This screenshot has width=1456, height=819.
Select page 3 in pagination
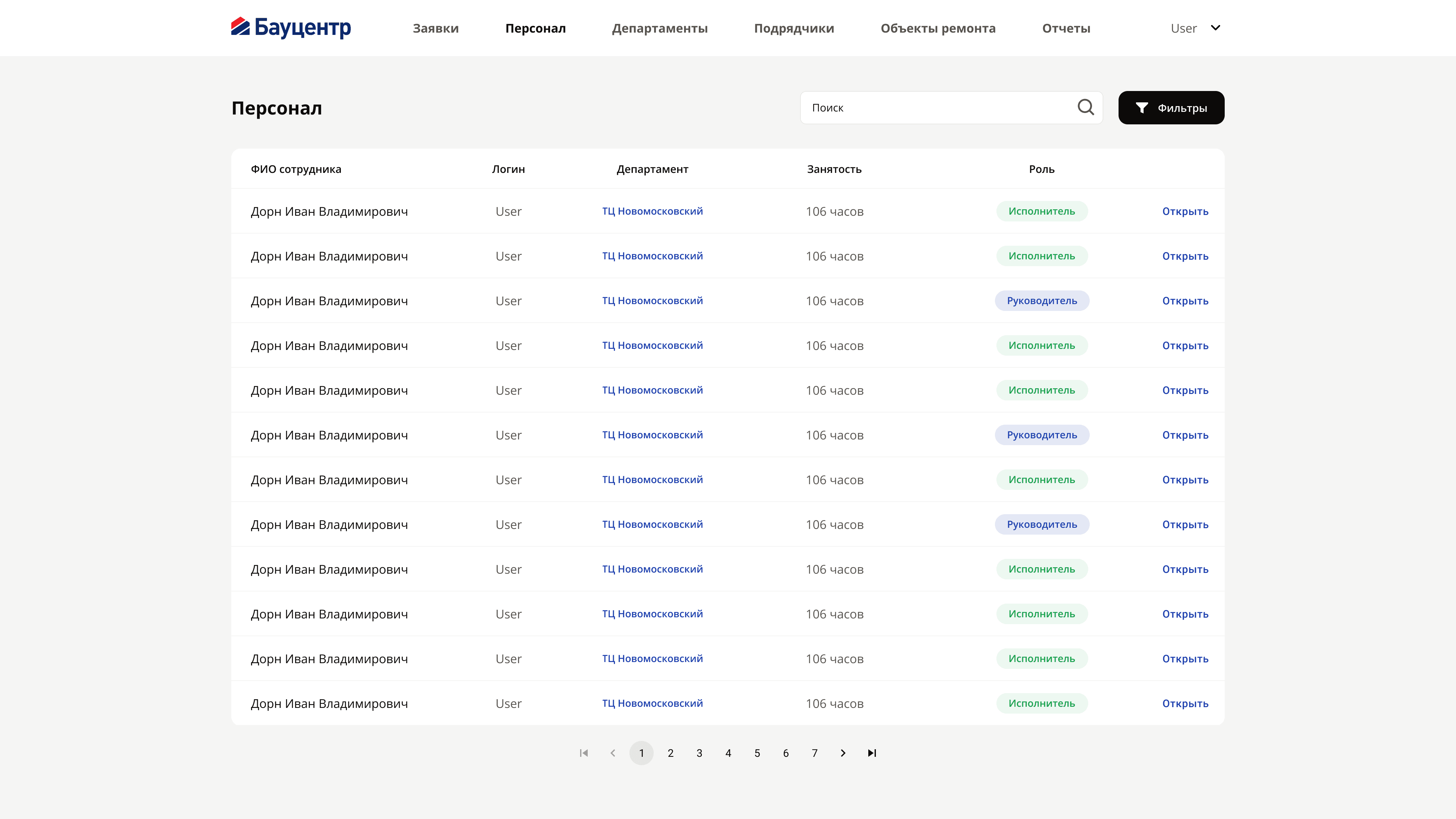click(699, 753)
